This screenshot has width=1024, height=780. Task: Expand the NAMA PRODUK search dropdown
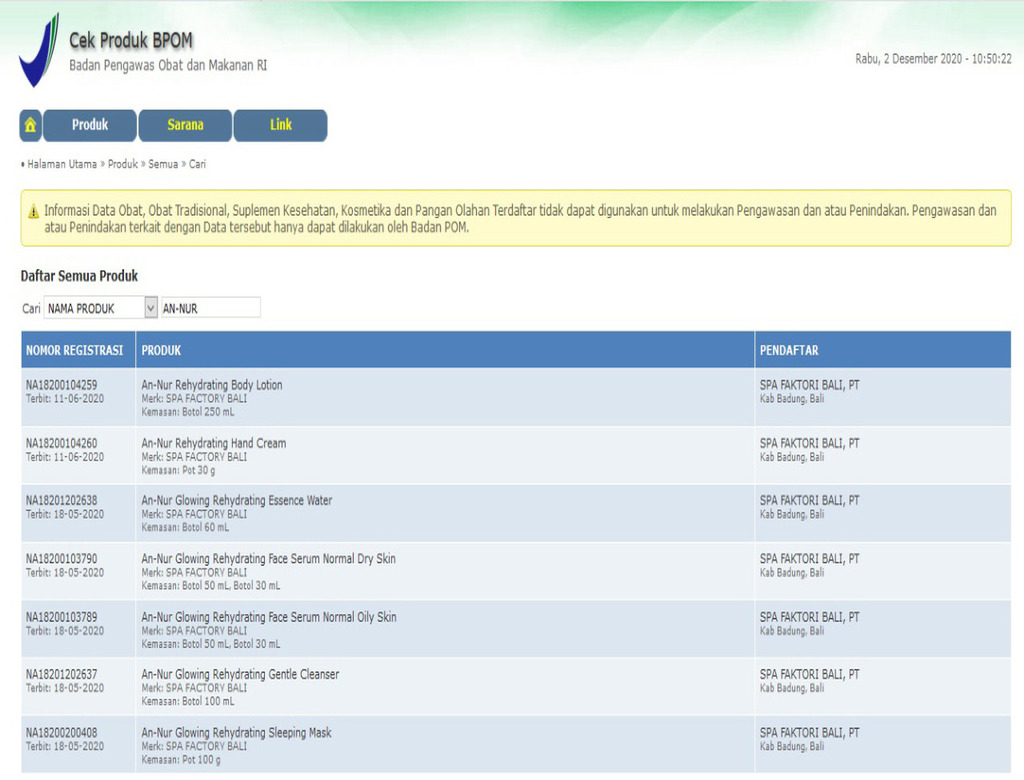click(x=101, y=308)
